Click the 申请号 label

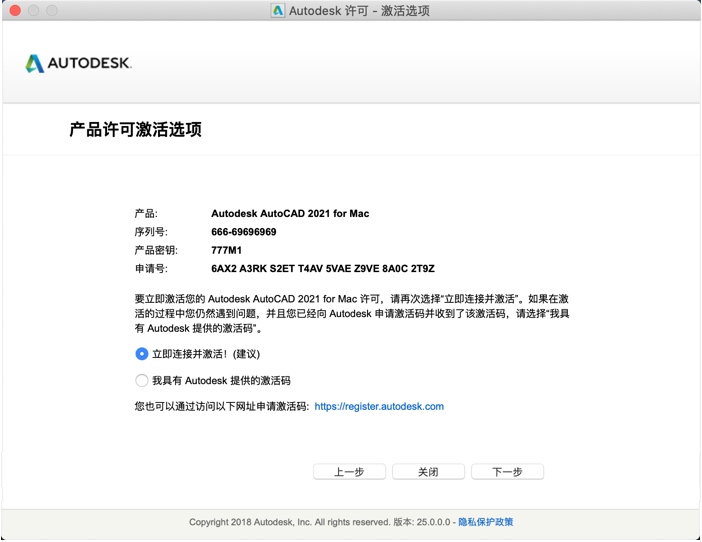(x=151, y=269)
